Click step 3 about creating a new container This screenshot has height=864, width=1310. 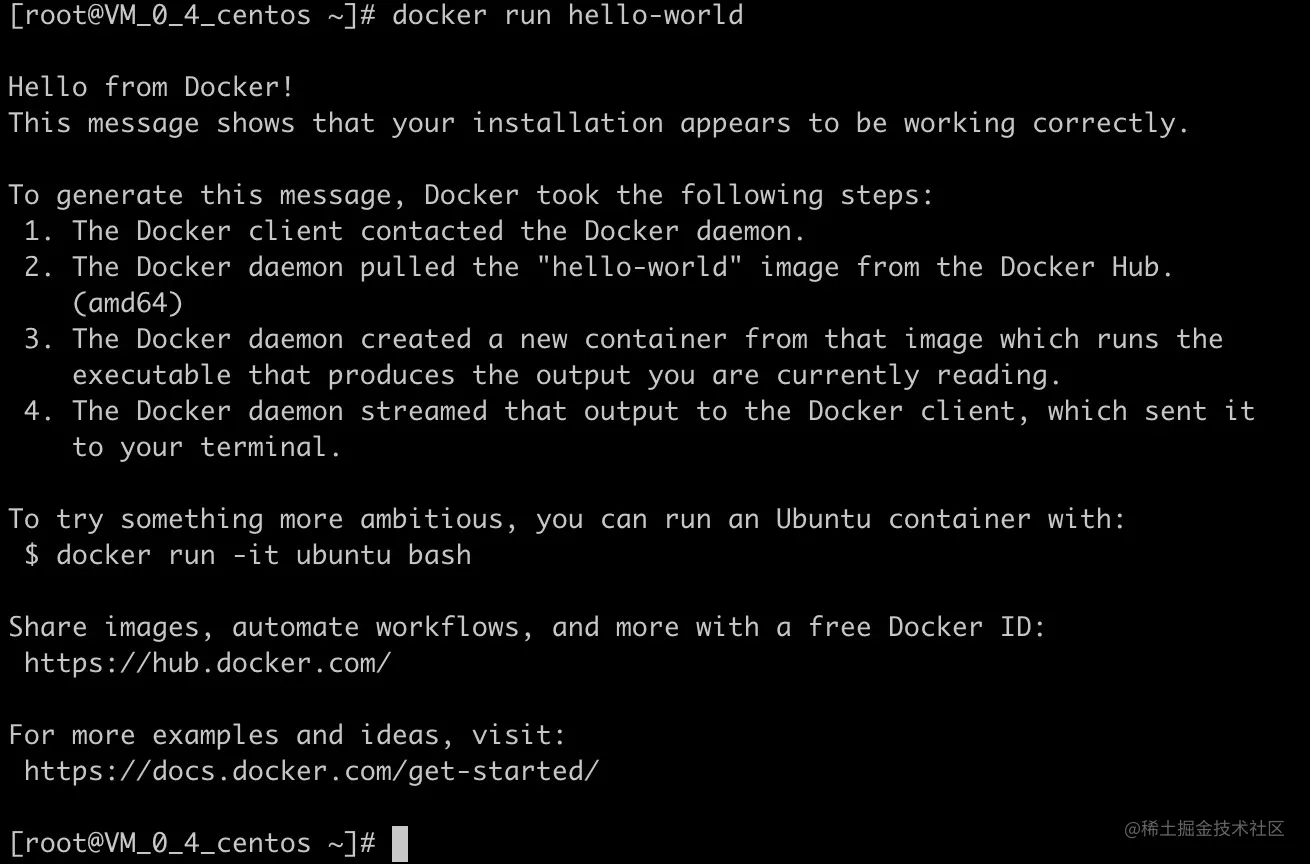(x=623, y=339)
